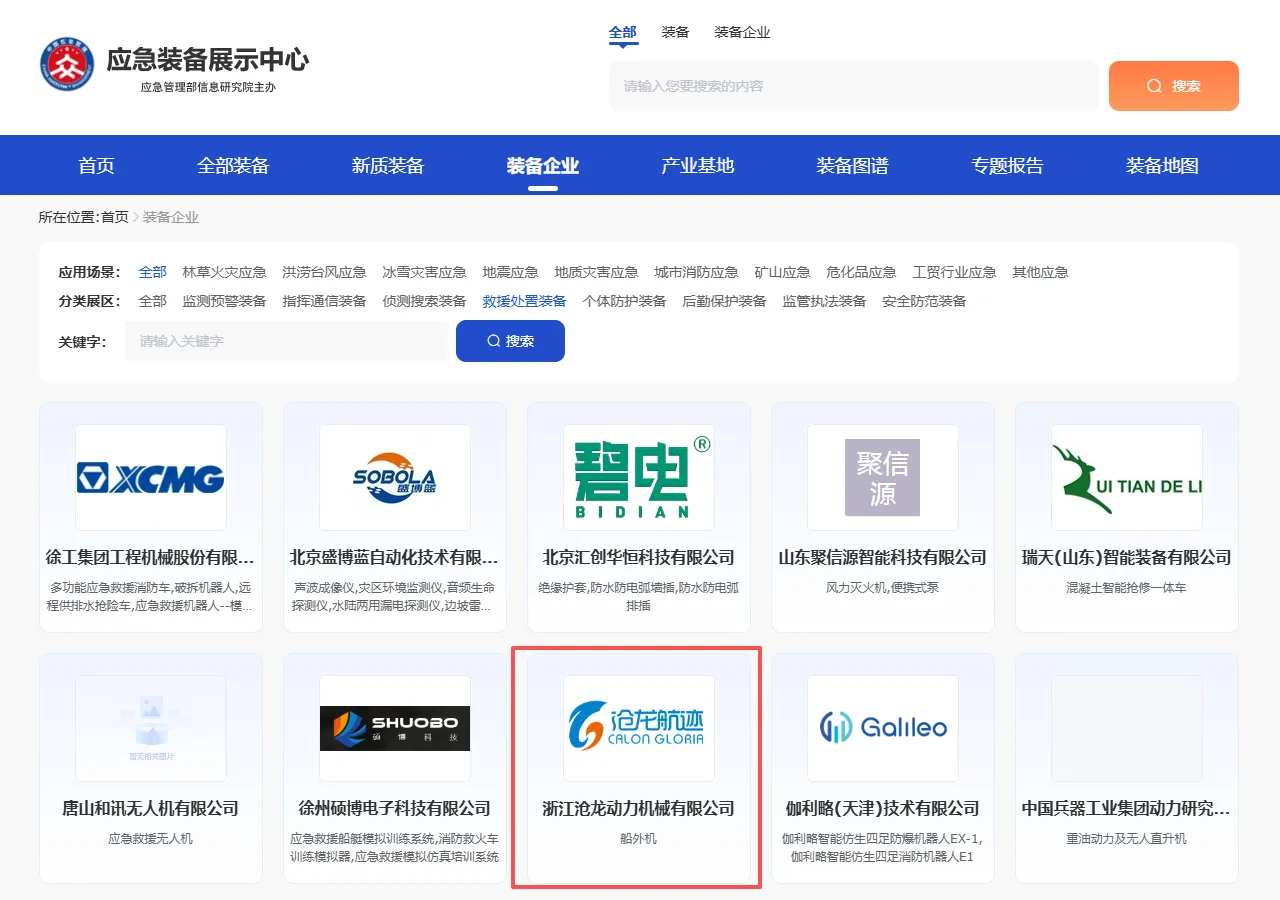The height and width of the screenshot is (900, 1280).
Task: Open 徐工集团工程机械股份有限… company title
Action: pyautogui.click(x=151, y=557)
